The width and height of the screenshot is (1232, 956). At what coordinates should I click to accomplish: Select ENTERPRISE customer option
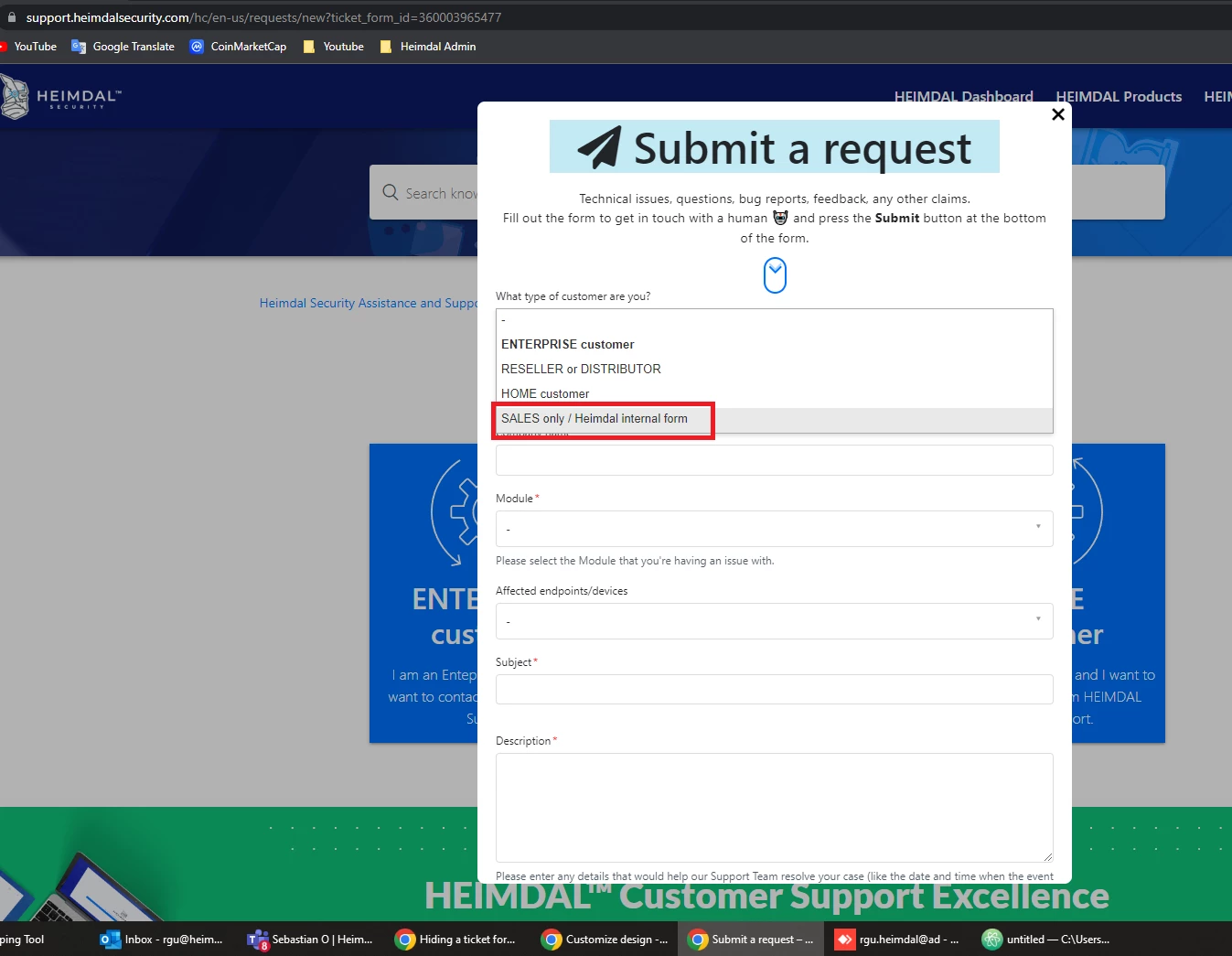[775, 344]
